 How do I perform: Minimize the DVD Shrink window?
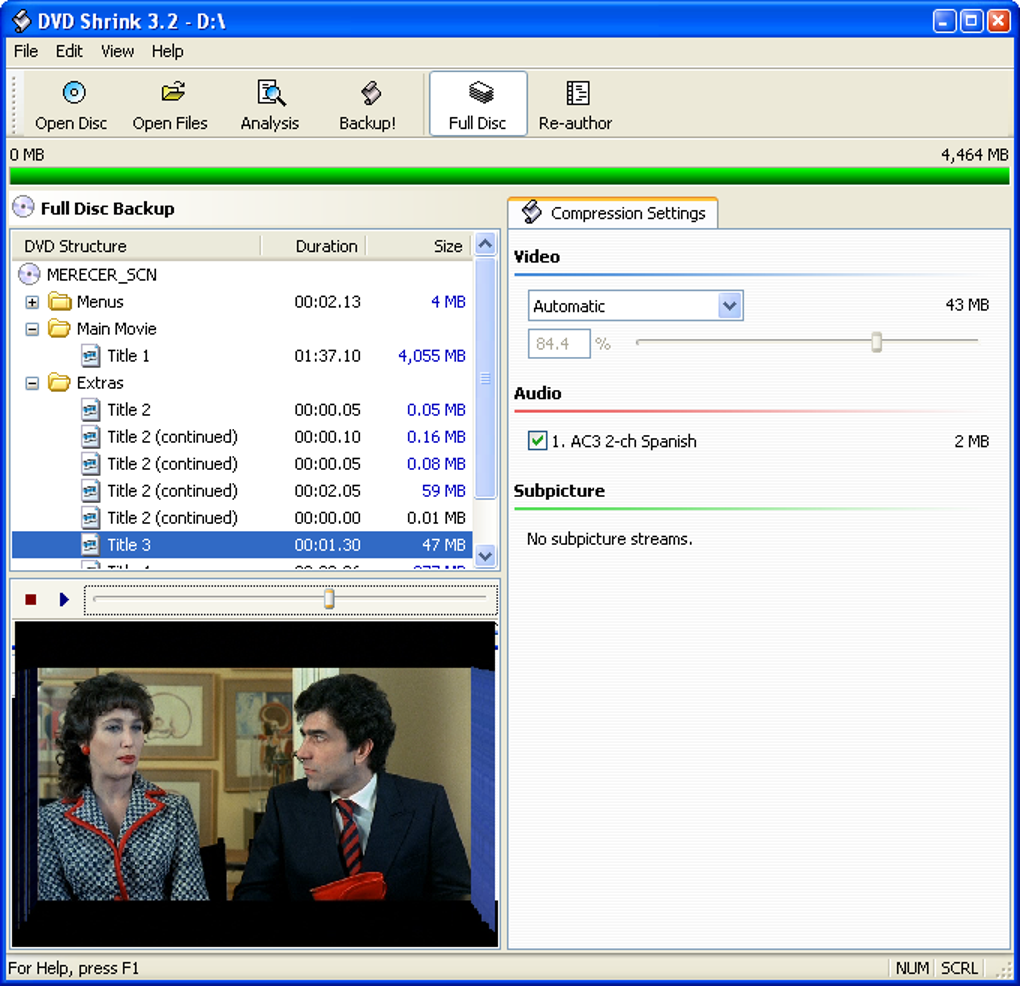[x=944, y=21]
